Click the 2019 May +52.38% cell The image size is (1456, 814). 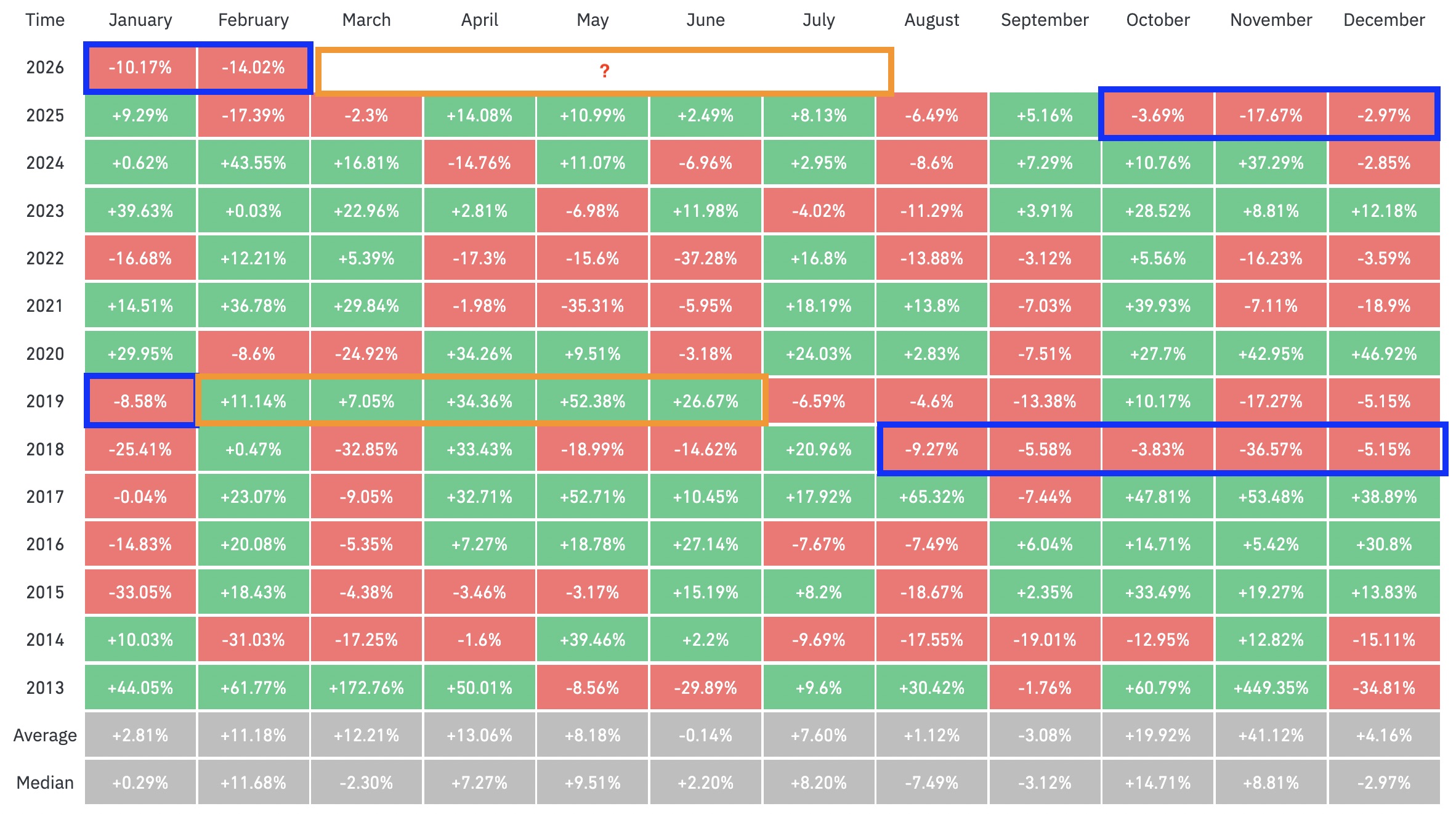pos(593,401)
